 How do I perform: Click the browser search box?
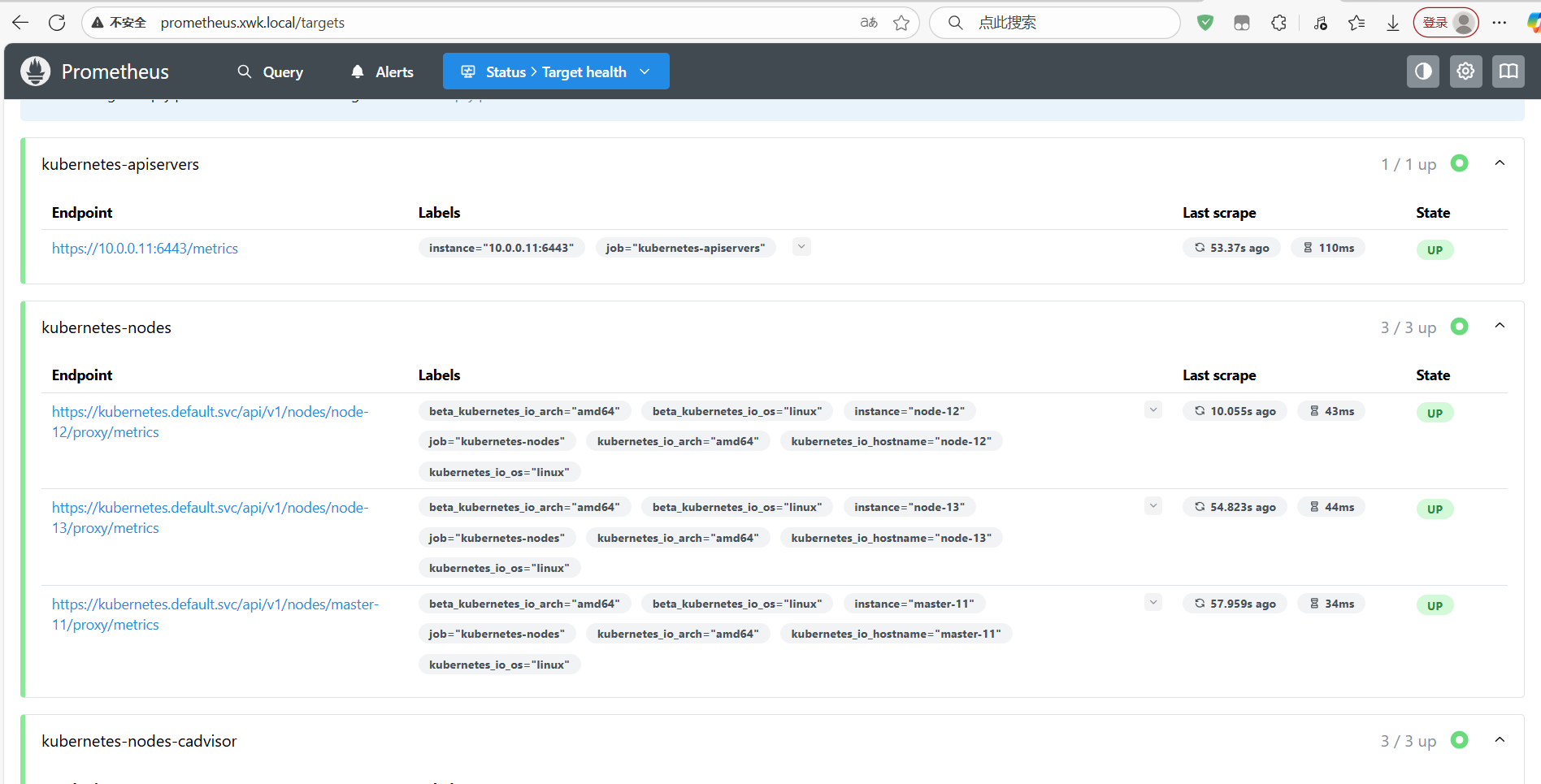click(x=1054, y=23)
